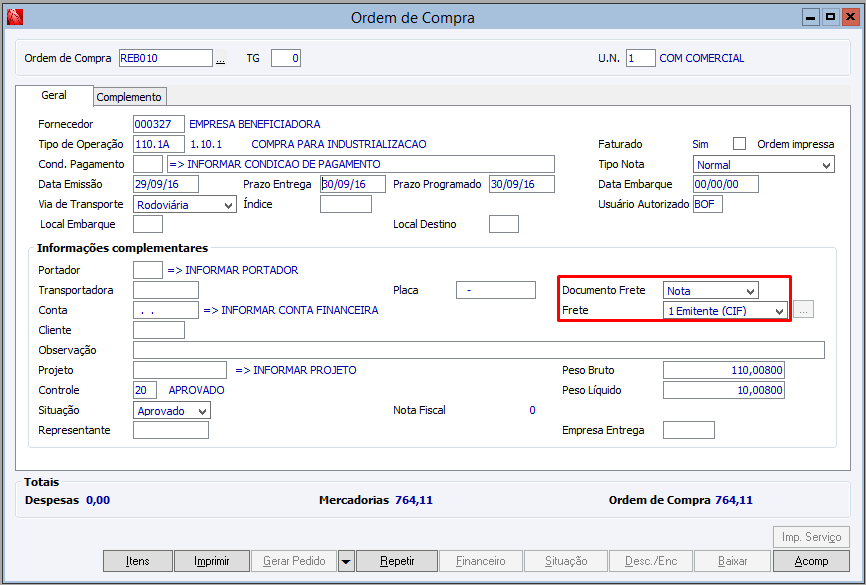Open the arrow menu beside Gerar Pedido
The height and width of the screenshot is (585, 866).
(x=346, y=561)
